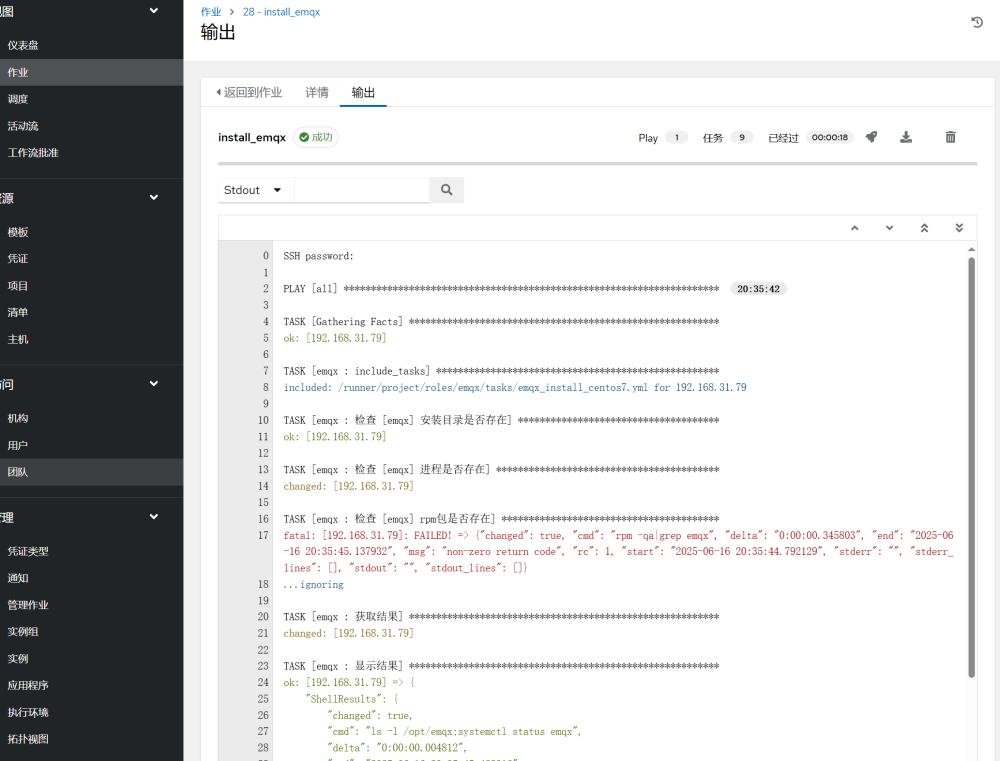Relaunch the job using the rocket icon

pos(871,137)
